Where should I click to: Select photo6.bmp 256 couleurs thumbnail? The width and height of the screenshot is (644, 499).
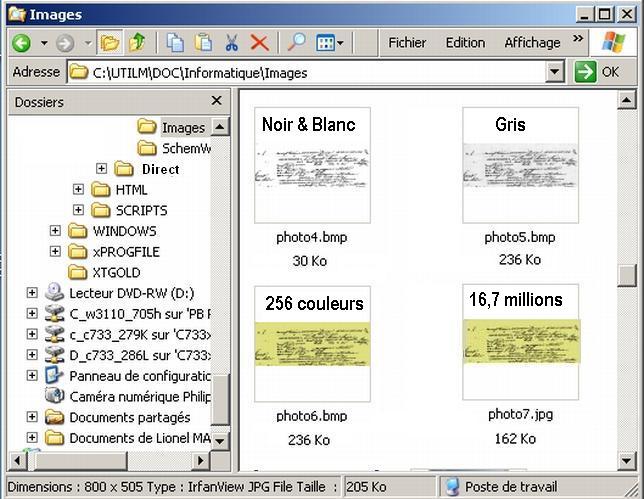312,344
